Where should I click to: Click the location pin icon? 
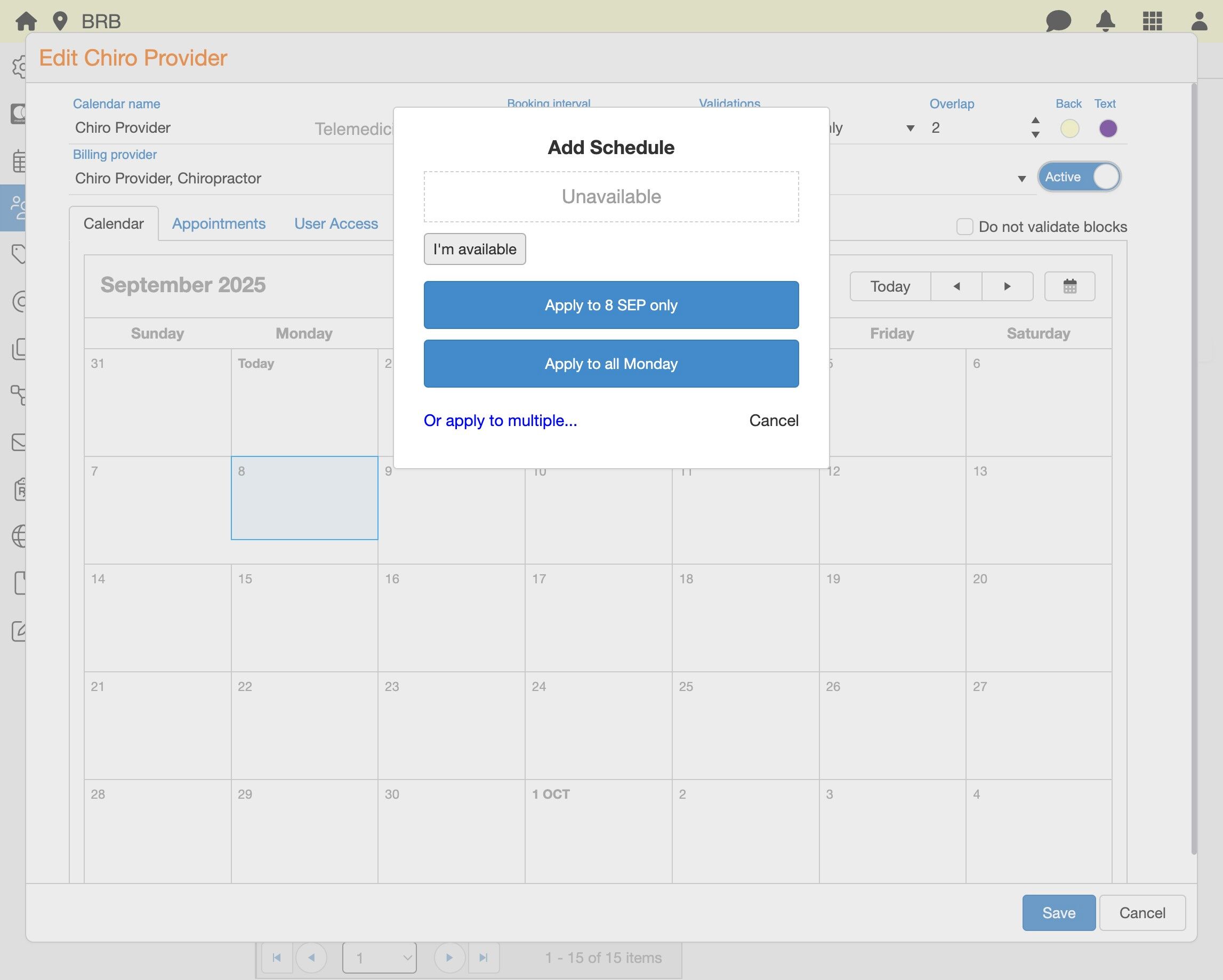coord(60,21)
